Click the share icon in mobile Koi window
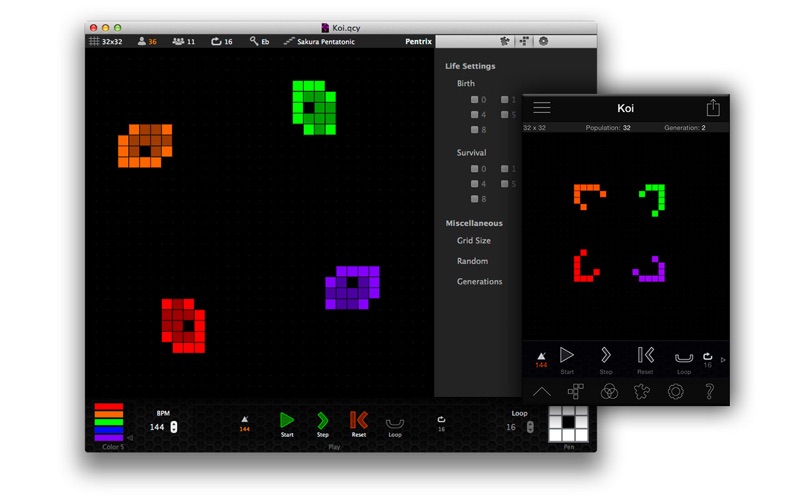The image size is (800, 500). 713,107
